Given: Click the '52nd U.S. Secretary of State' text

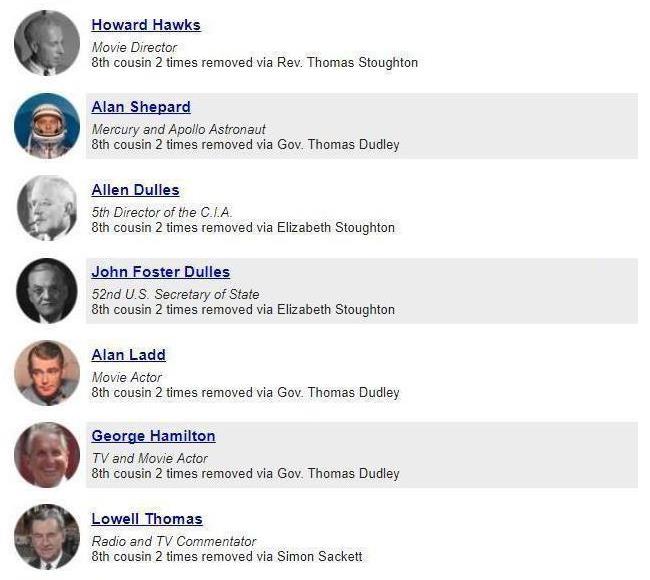Looking at the screenshot, I should pyautogui.click(x=175, y=294).
